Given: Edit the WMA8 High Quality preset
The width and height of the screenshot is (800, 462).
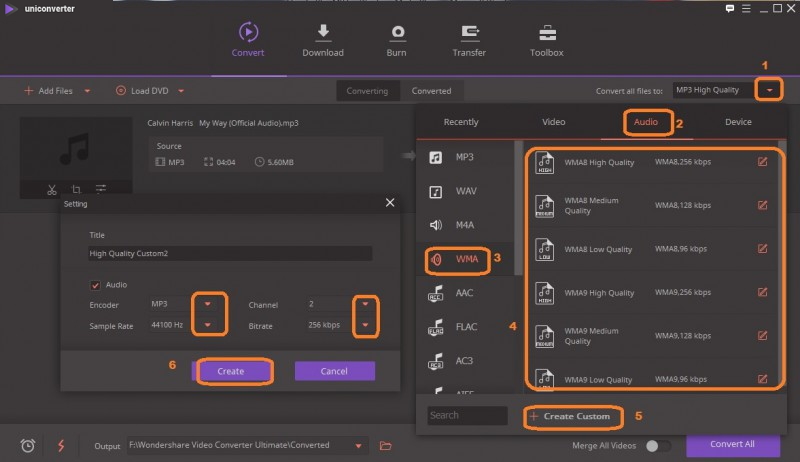Looking at the screenshot, I should point(762,162).
